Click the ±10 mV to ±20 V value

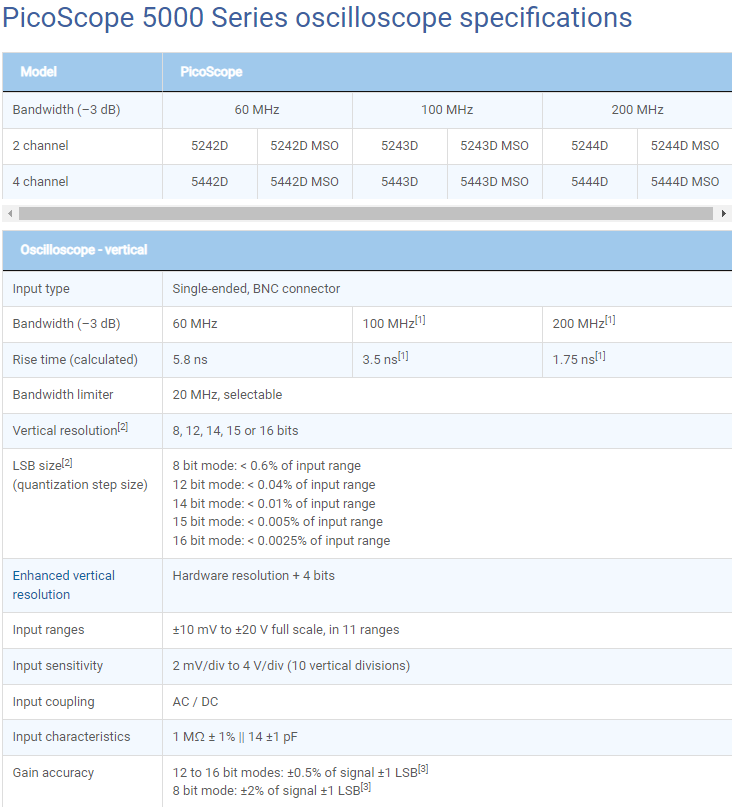pos(286,630)
